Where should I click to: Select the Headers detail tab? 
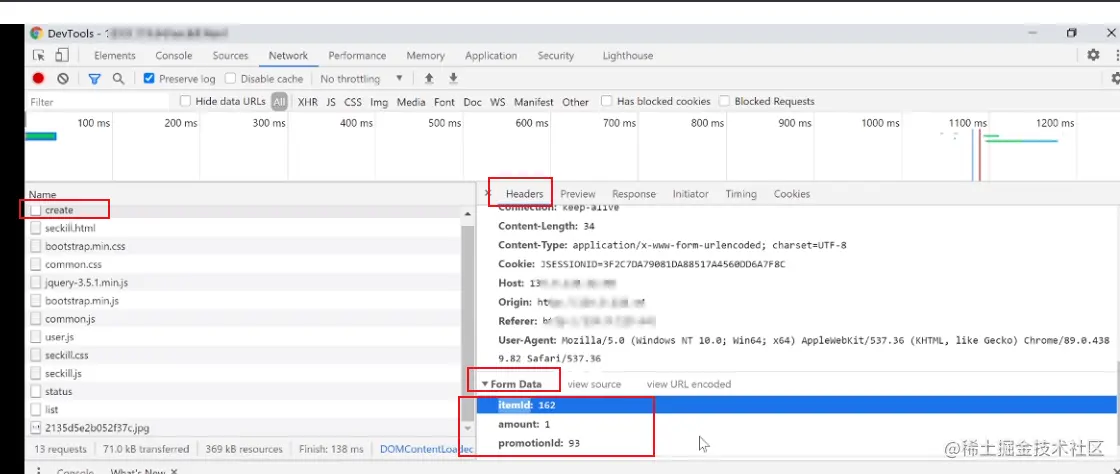(524, 193)
